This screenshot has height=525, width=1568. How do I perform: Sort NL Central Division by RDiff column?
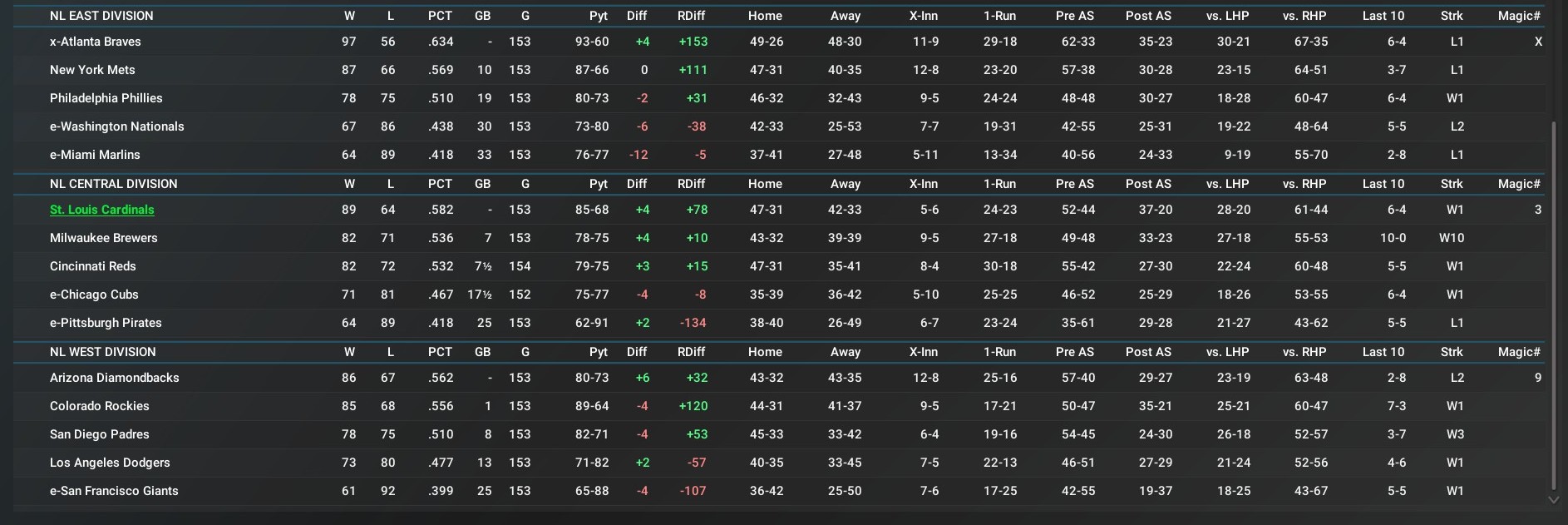coord(691,184)
